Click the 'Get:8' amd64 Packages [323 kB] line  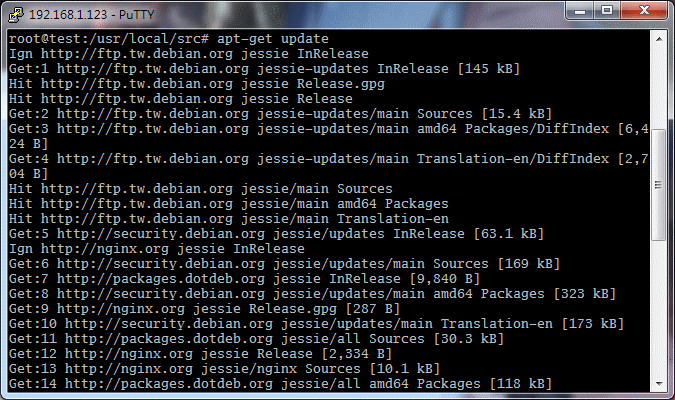[313, 294]
